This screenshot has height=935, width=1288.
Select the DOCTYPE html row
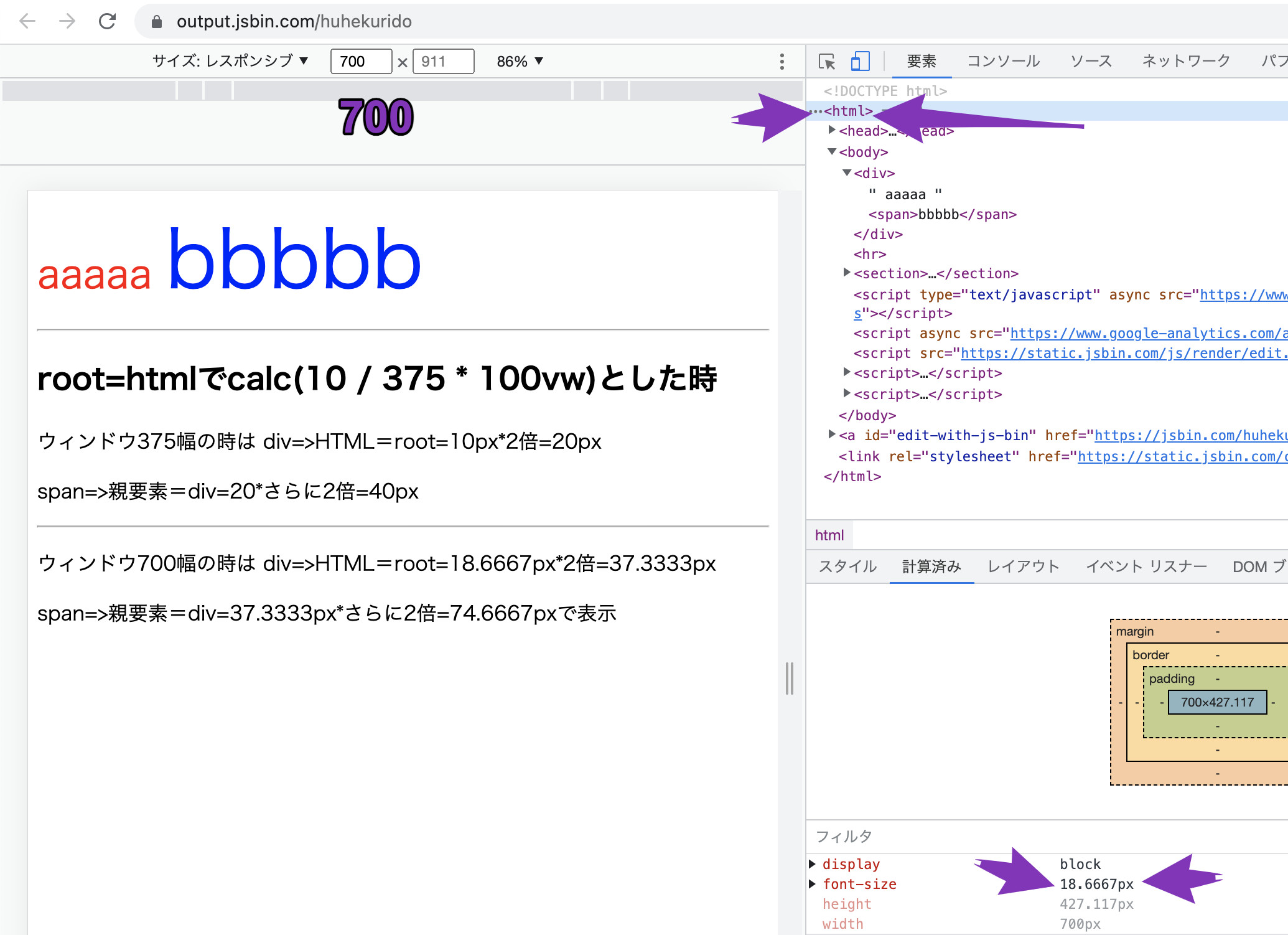coord(885,91)
